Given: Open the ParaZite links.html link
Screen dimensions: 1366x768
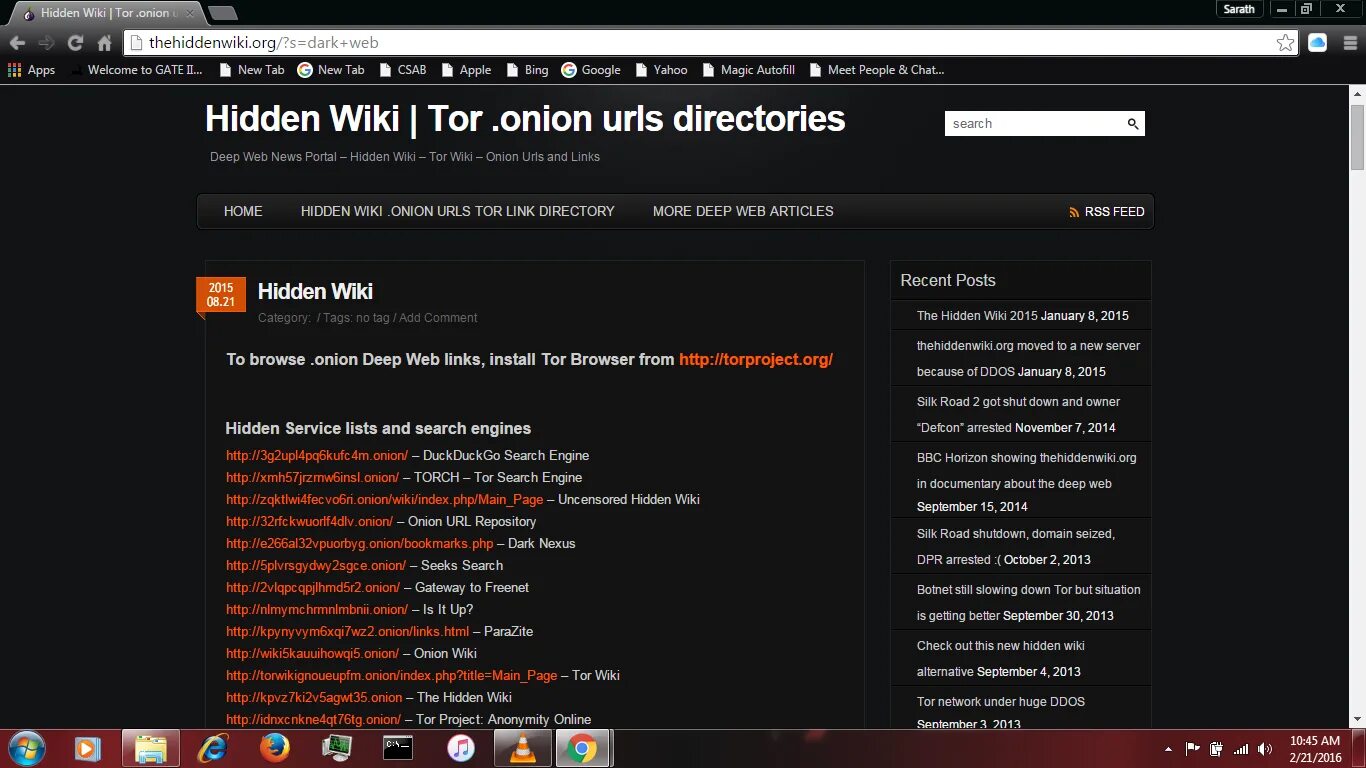Looking at the screenshot, I should click(x=348, y=632).
